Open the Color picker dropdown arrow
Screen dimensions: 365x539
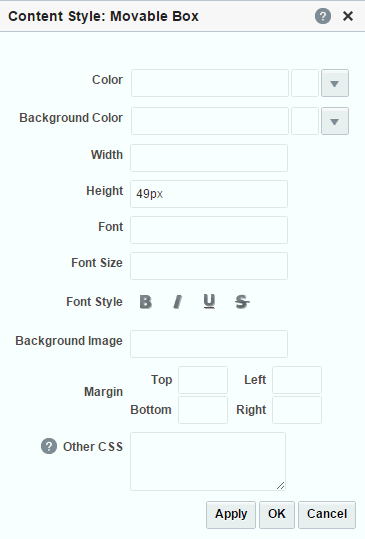point(335,83)
